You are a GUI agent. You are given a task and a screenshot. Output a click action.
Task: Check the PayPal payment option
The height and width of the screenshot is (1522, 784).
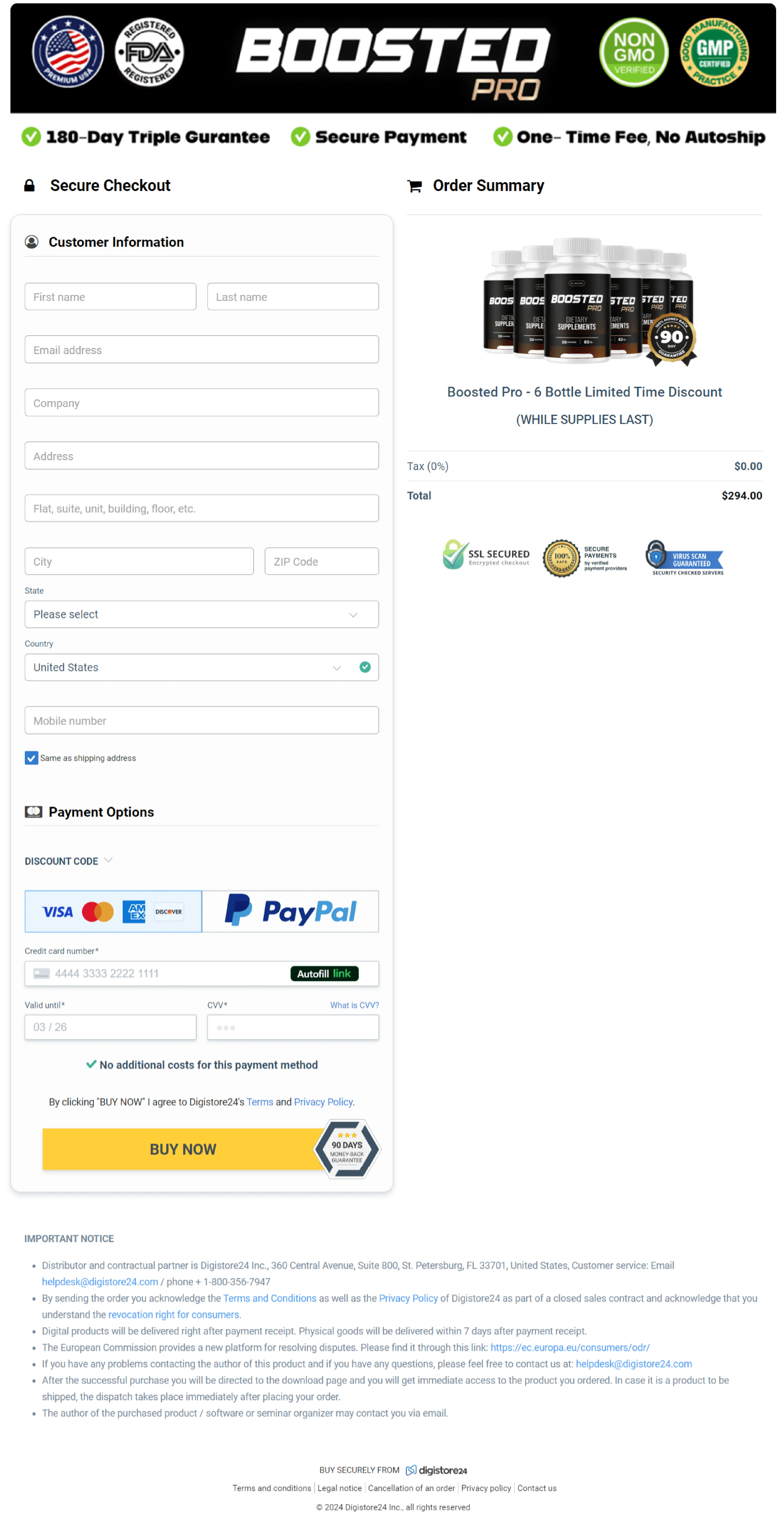click(x=291, y=911)
